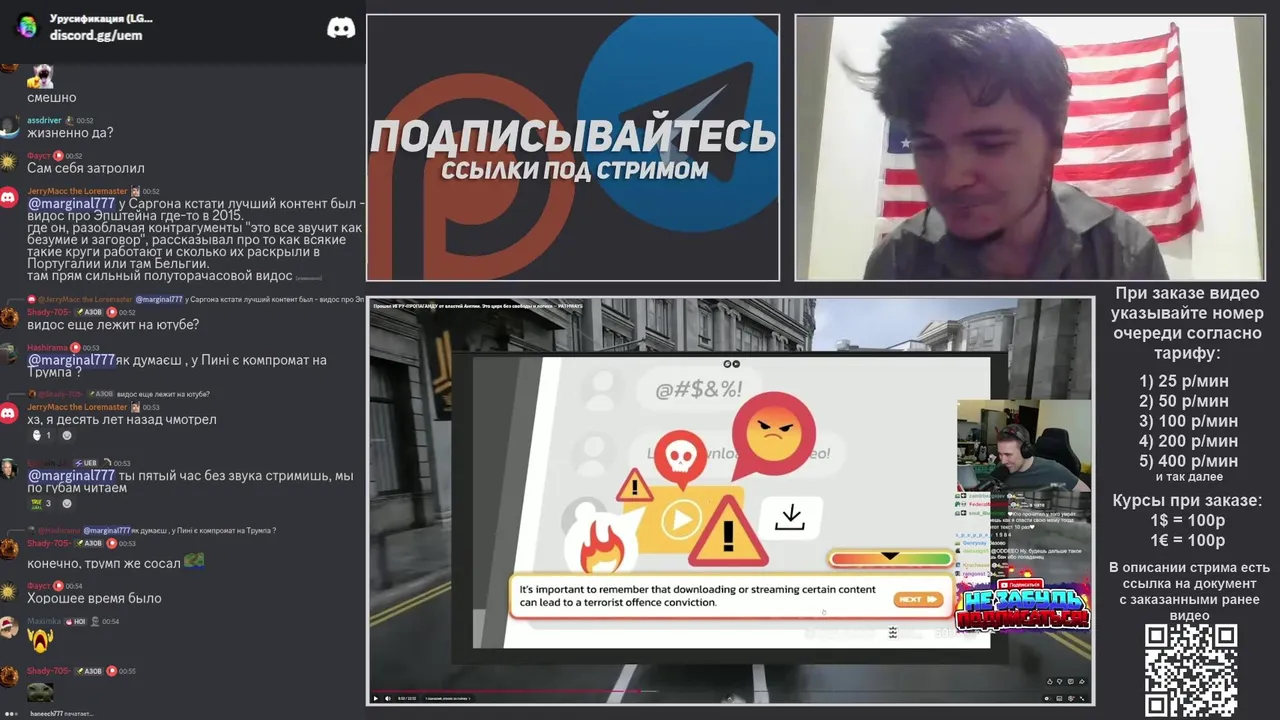
Task: Click the tariff line 1) 25 р/мин
Action: 1184,381
